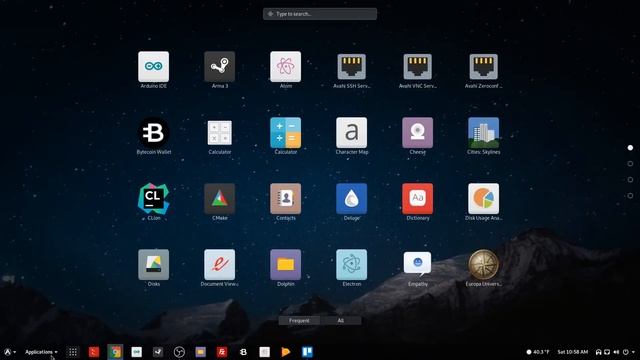Viewport: 640px width, 360px height.
Task: Open Google Chrome from the taskbar
Action: pyautogui.click(x=116, y=352)
